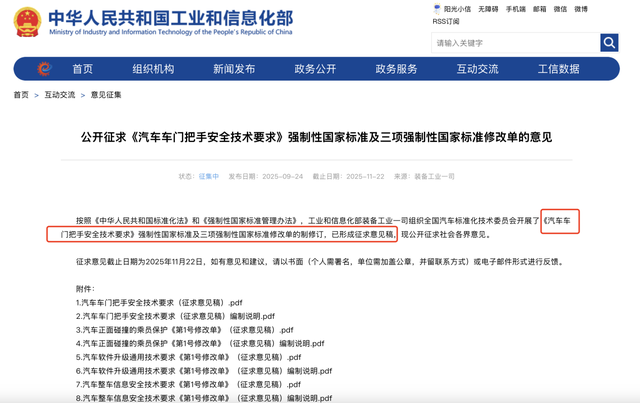Click the orange swirl nav icon
640x403 pixels.
point(44,69)
